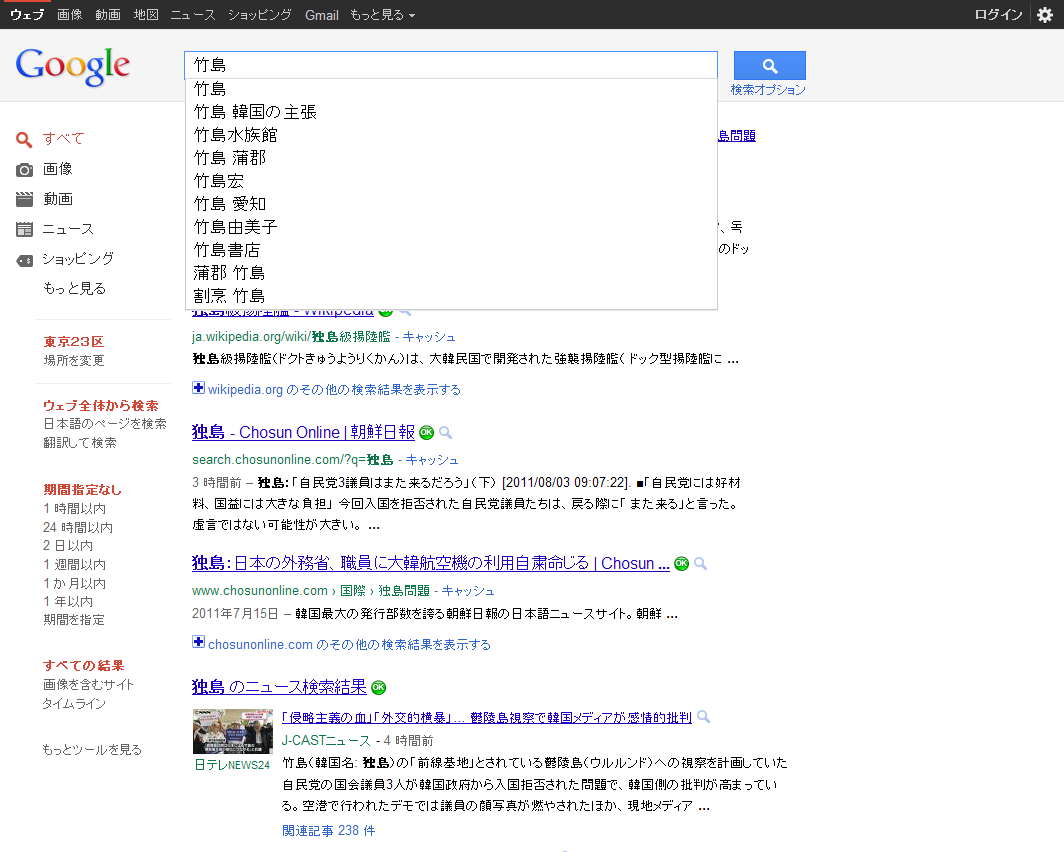Filter results to 1 年以内
This screenshot has height=852, width=1064.
click(68, 601)
